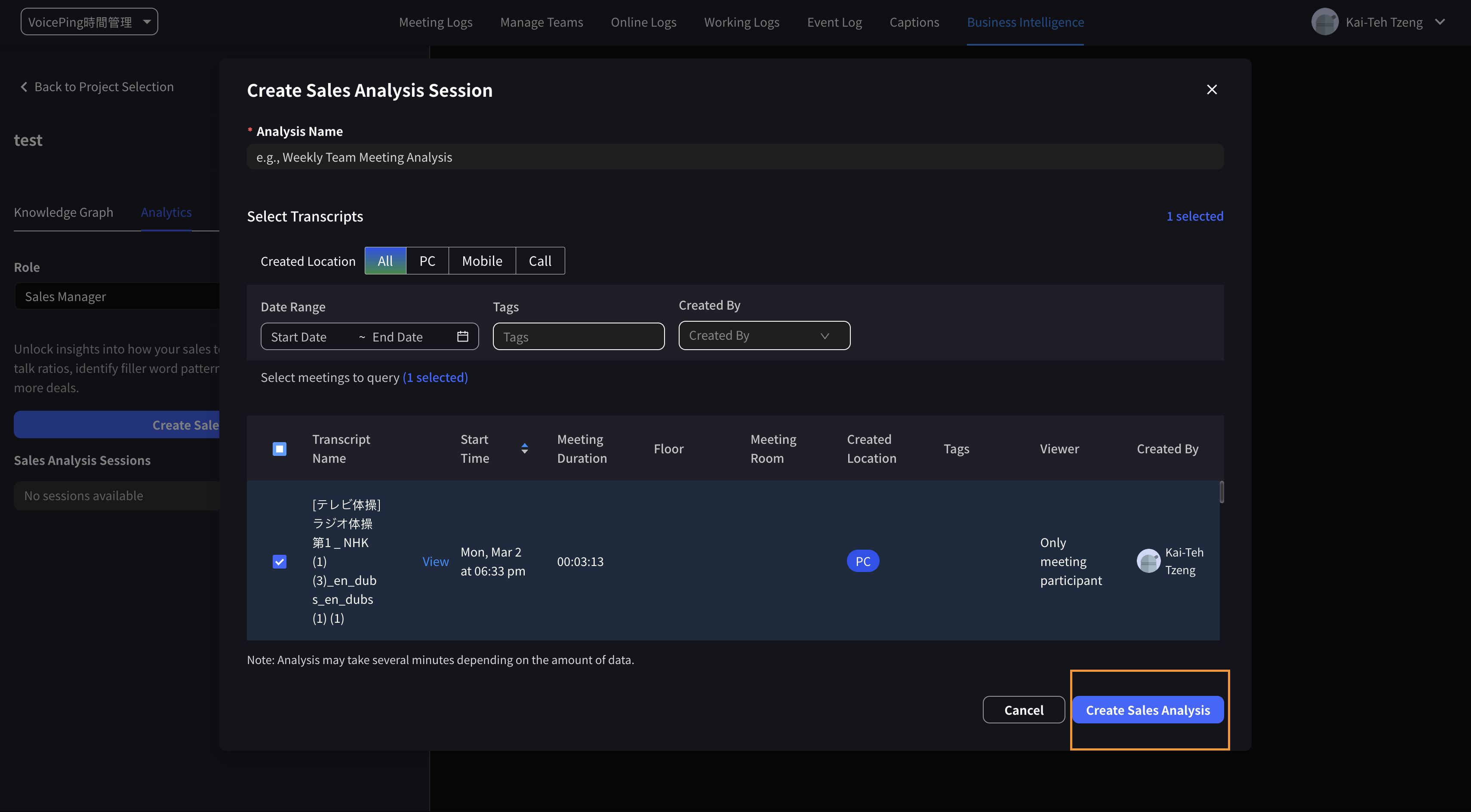Click the Kai-Teh Tzeng avatar in table row
The height and width of the screenshot is (812, 1471).
tap(1148, 561)
